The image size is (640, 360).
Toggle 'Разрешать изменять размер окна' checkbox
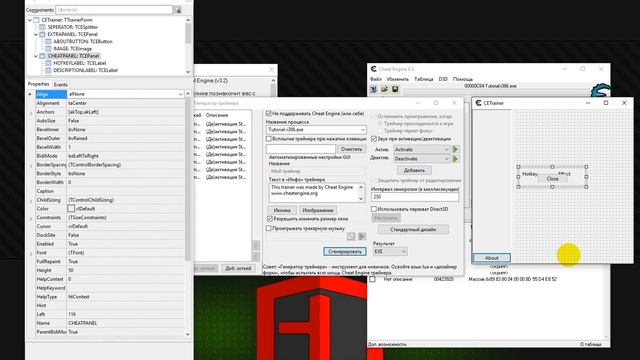click(269, 219)
